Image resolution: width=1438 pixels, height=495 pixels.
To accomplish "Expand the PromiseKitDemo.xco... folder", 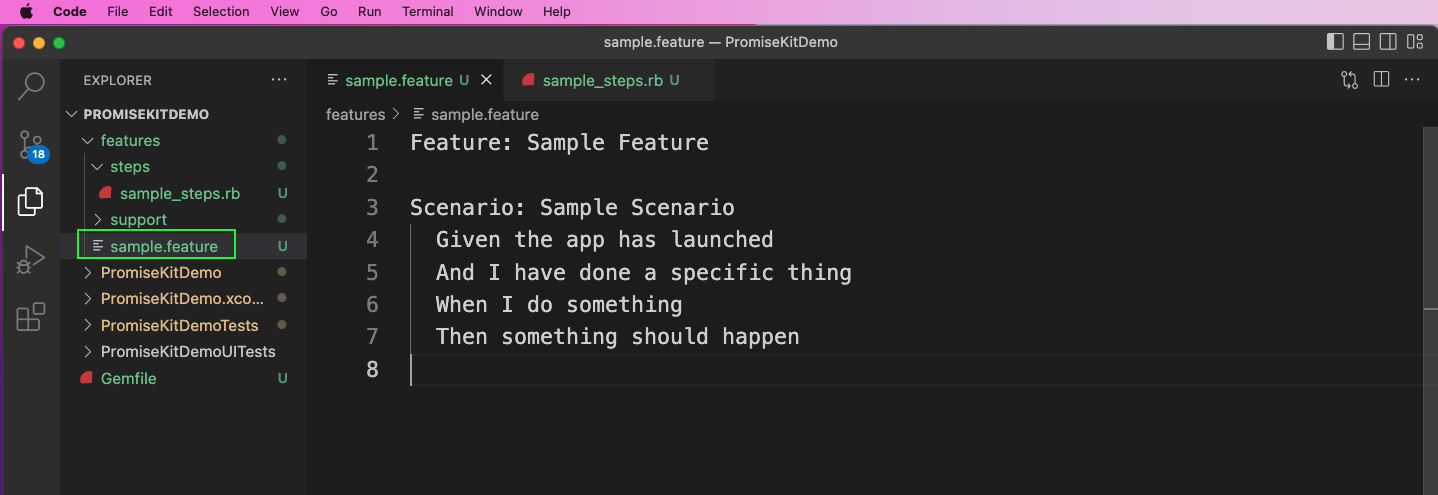I will pos(88,299).
